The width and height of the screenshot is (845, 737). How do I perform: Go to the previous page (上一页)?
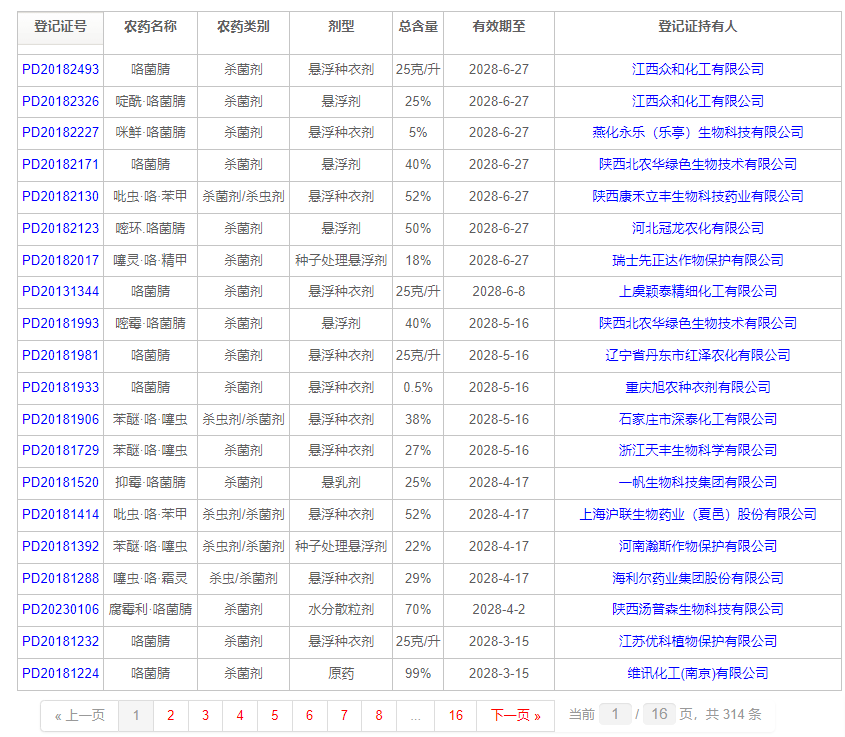pyautogui.click(x=80, y=716)
